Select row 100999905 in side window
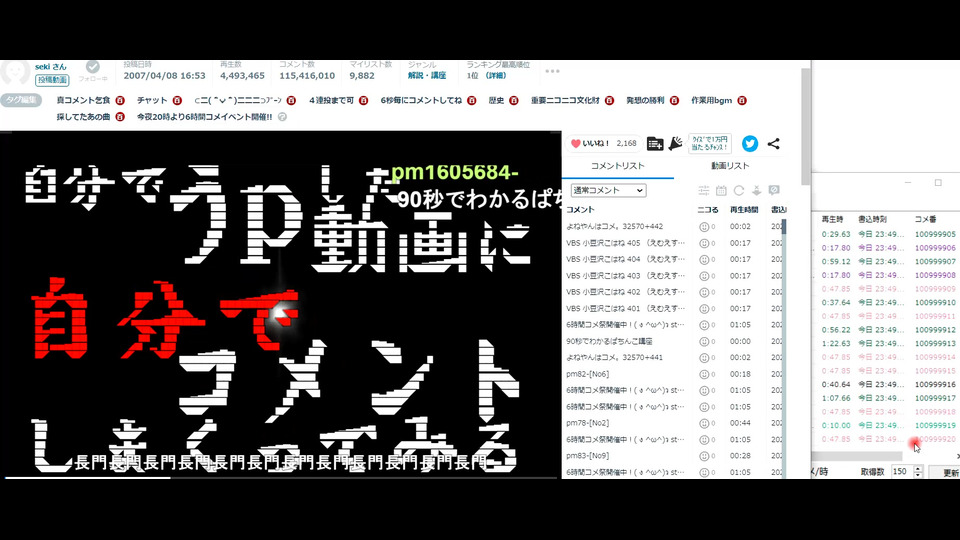 coord(885,234)
